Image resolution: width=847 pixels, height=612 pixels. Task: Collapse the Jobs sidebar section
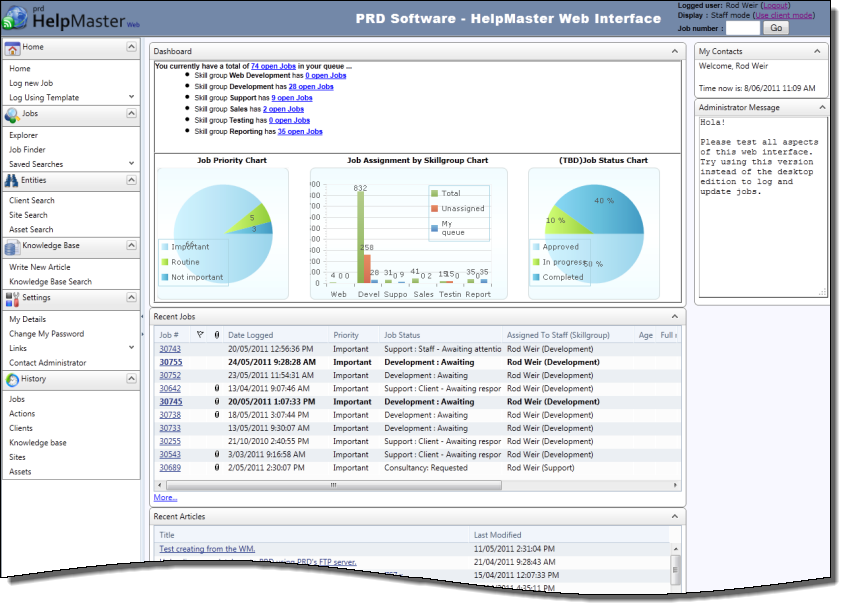coord(131,113)
